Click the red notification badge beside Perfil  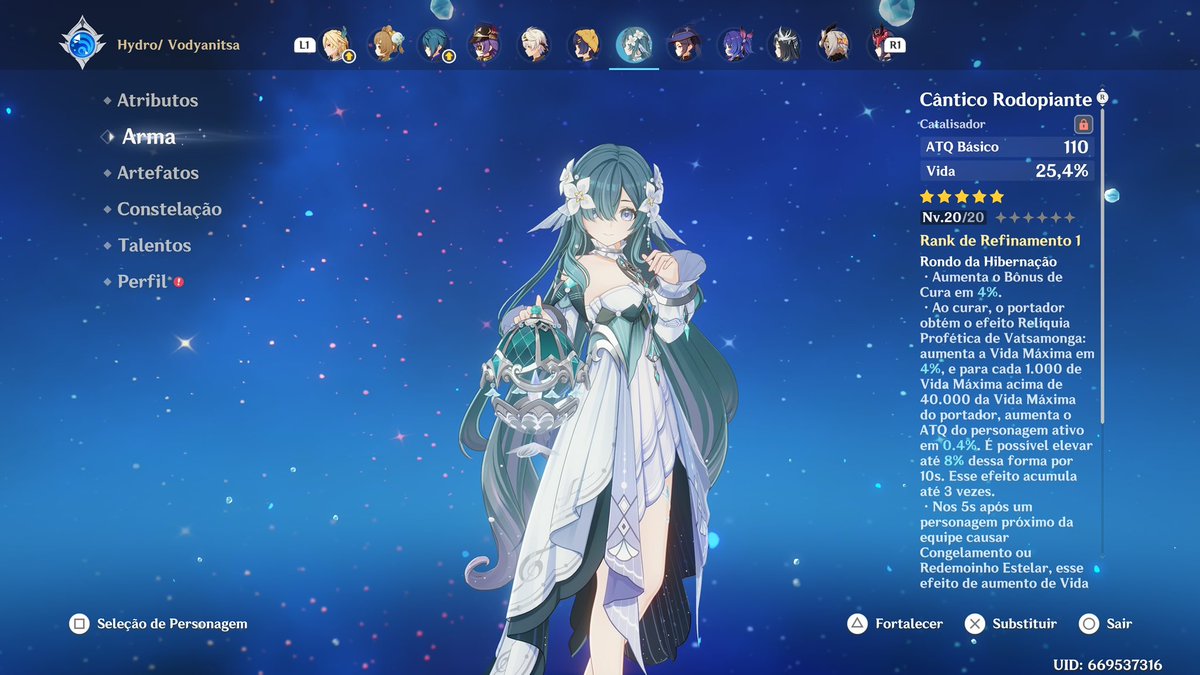click(179, 282)
